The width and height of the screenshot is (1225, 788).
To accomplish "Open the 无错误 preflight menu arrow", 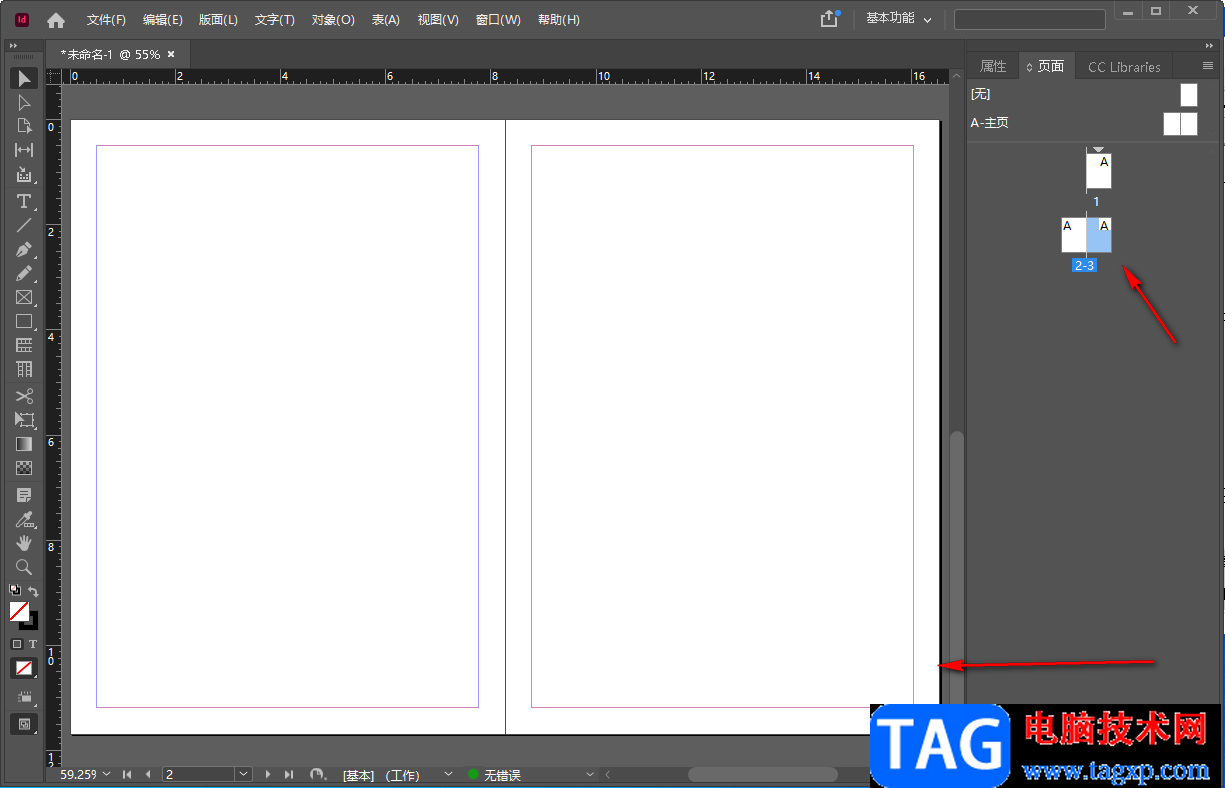I will click(x=590, y=774).
